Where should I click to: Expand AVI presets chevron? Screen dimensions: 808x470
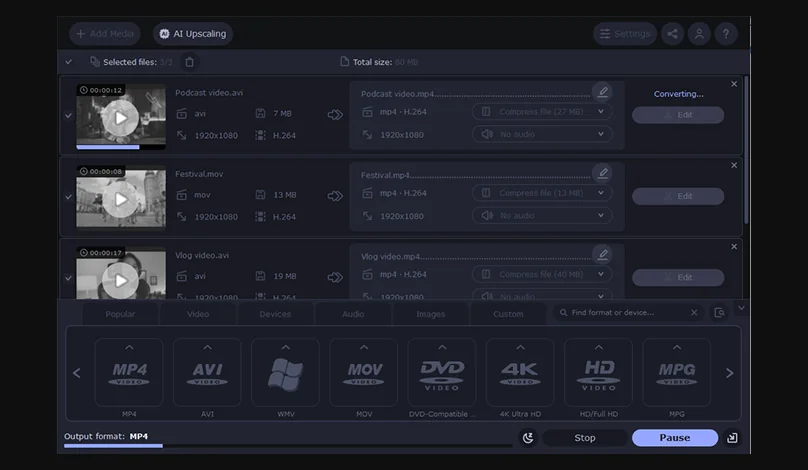pyautogui.click(x=208, y=347)
